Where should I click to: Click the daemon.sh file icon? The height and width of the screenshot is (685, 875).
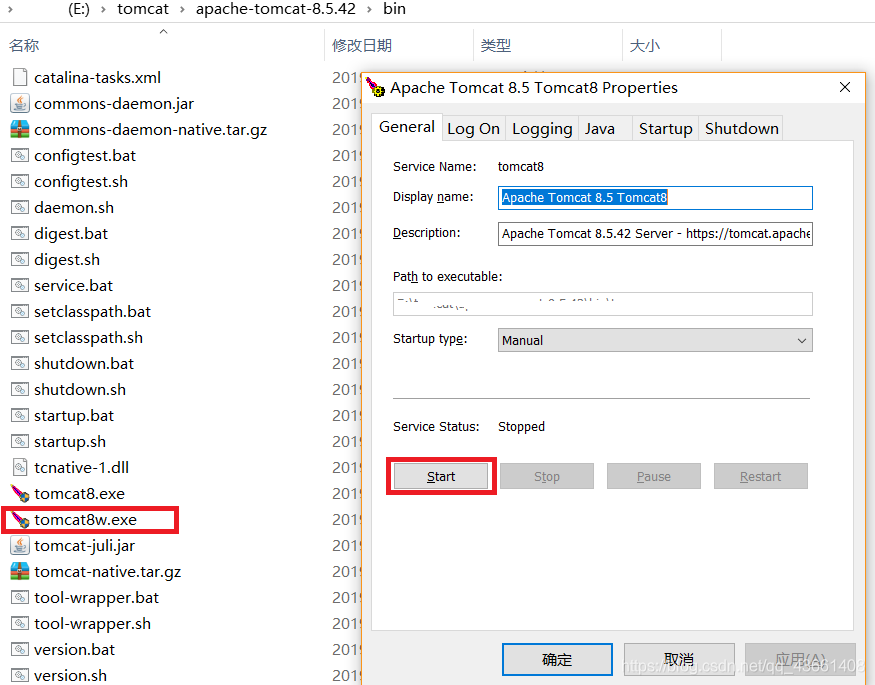pos(20,208)
